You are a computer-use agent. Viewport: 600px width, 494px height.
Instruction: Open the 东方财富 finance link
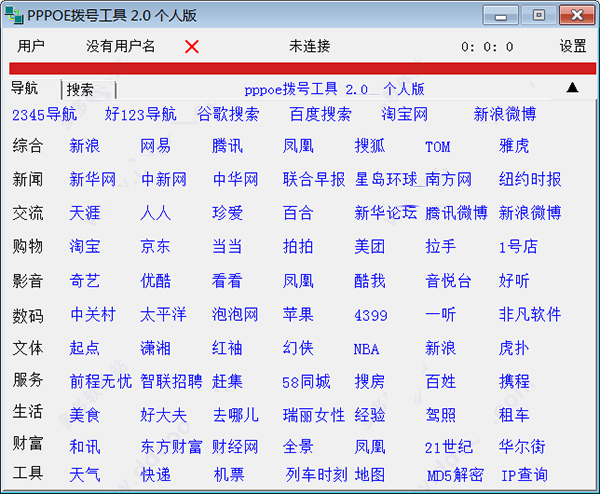click(x=171, y=447)
